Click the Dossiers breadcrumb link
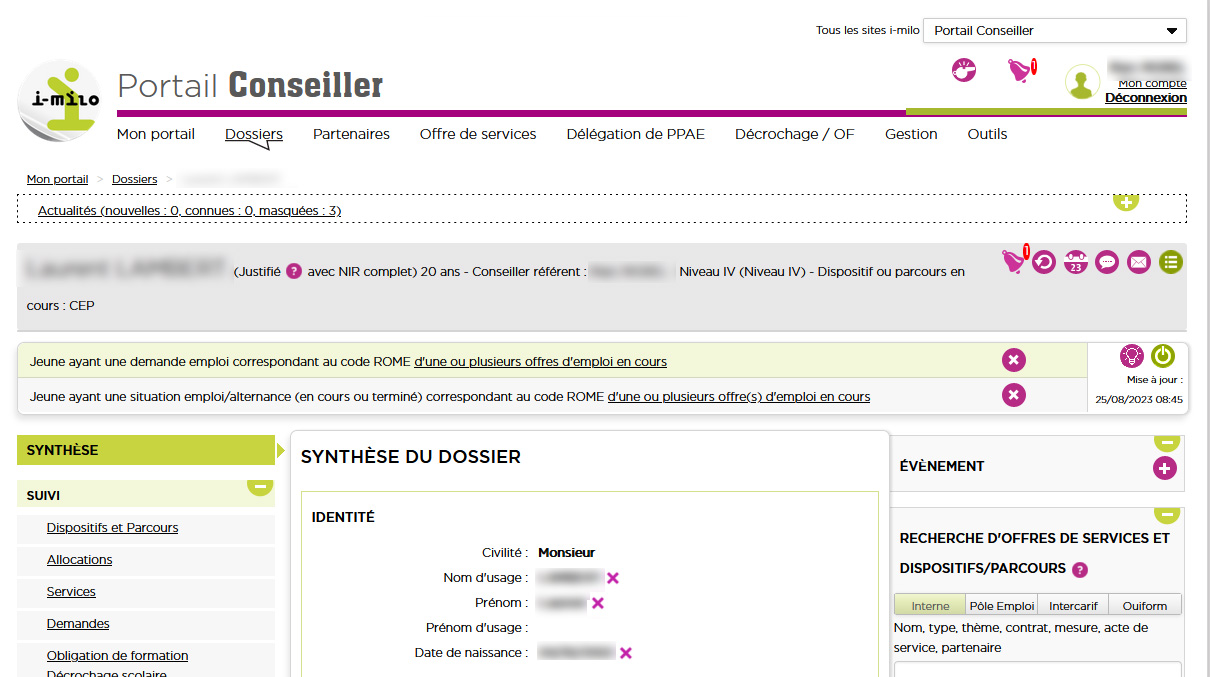1210x677 pixels. [135, 179]
